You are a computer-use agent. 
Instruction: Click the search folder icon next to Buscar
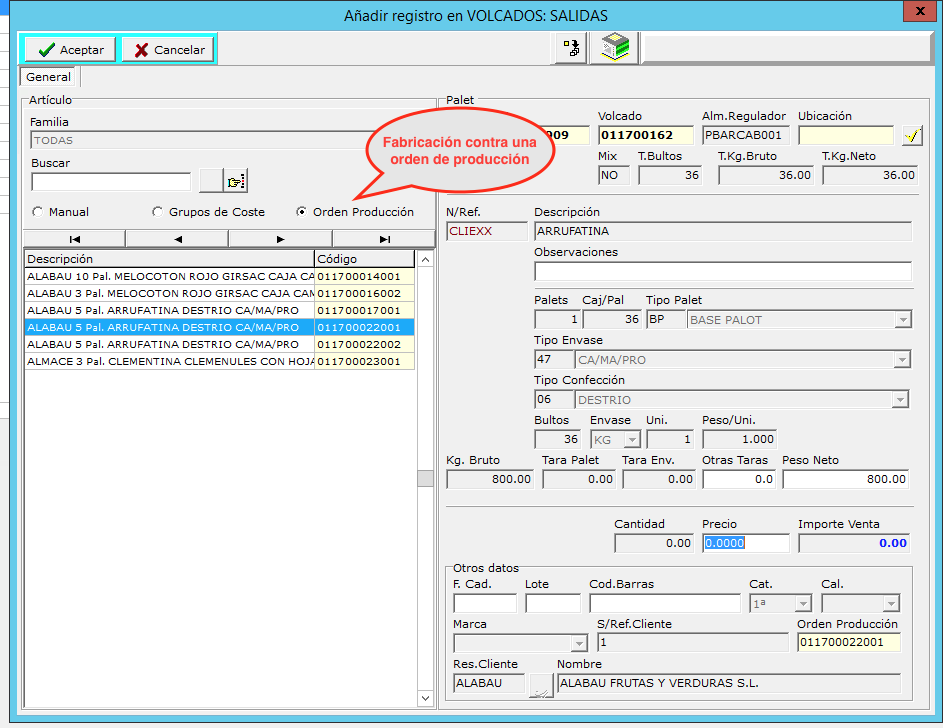click(236, 181)
